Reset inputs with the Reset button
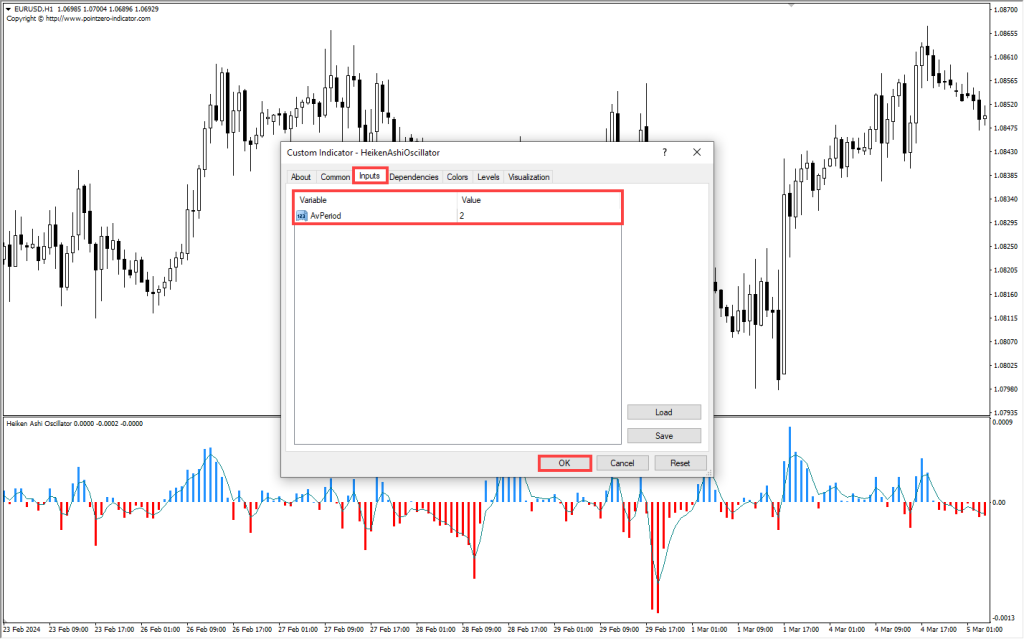This screenshot has width=1024, height=639. (680, 463)
